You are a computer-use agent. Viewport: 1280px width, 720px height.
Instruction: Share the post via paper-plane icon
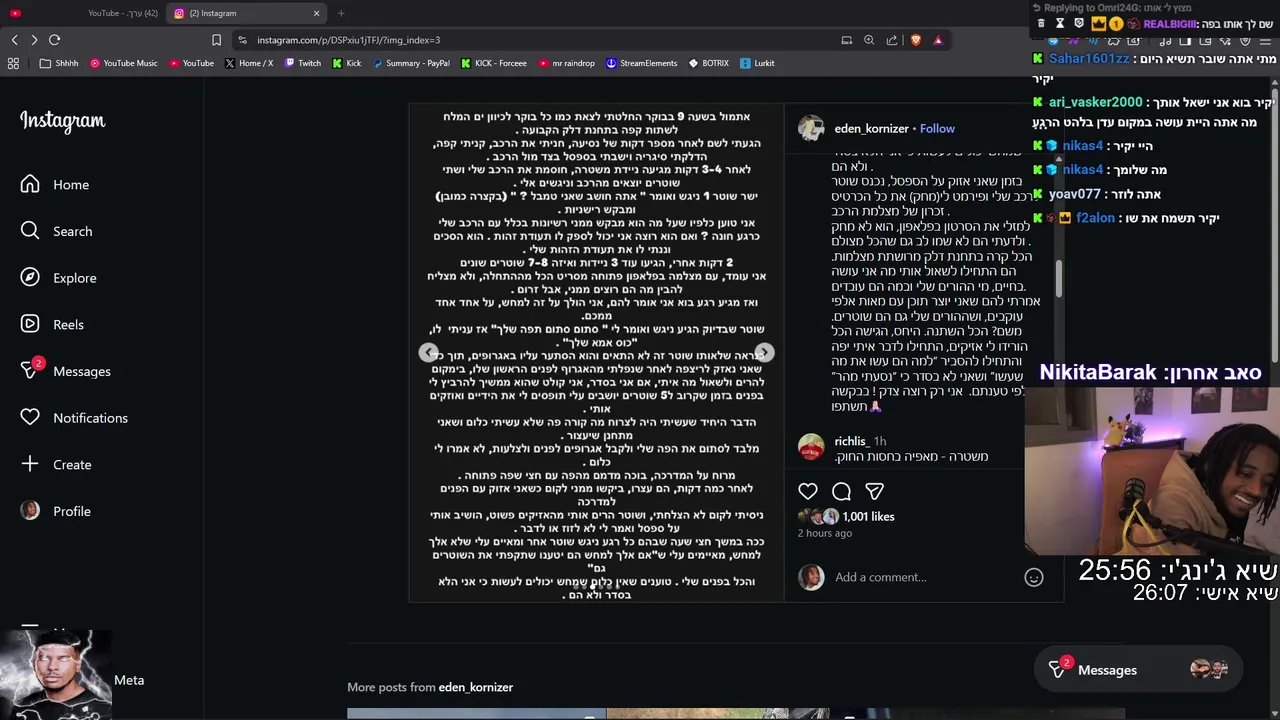coord(875,491)
